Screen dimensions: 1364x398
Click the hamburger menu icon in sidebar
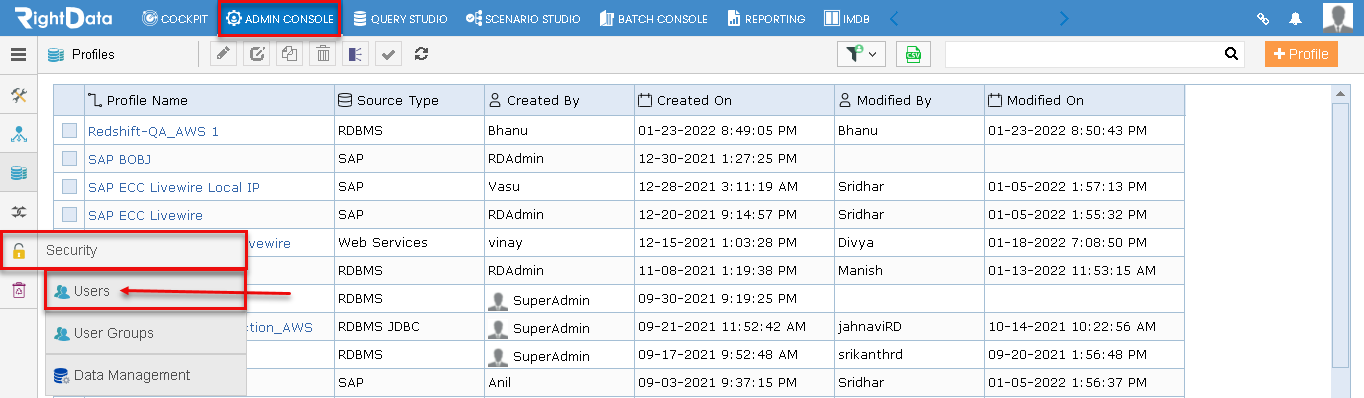click(18, 55)
